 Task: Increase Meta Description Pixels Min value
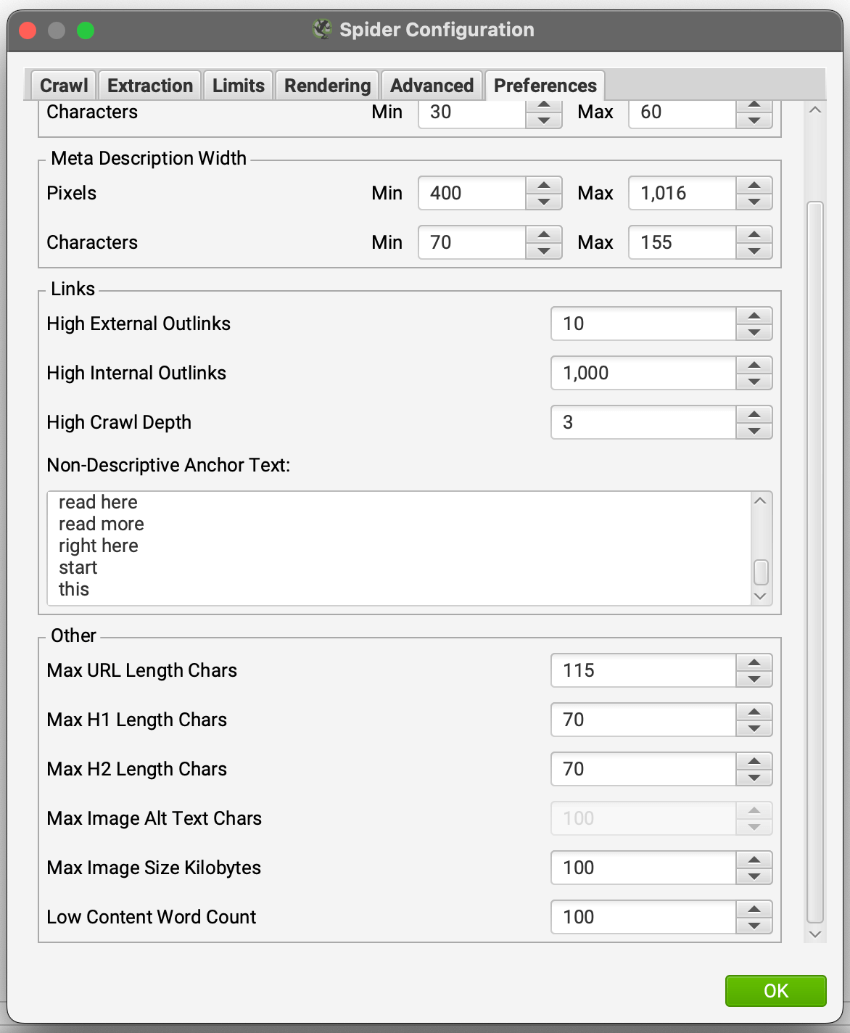point(543,185)
